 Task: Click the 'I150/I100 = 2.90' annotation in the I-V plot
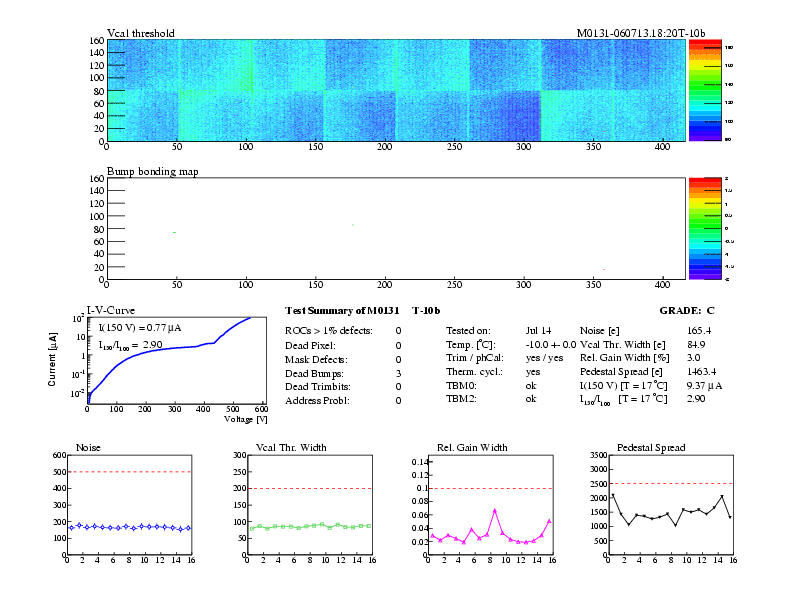point(131,345)
